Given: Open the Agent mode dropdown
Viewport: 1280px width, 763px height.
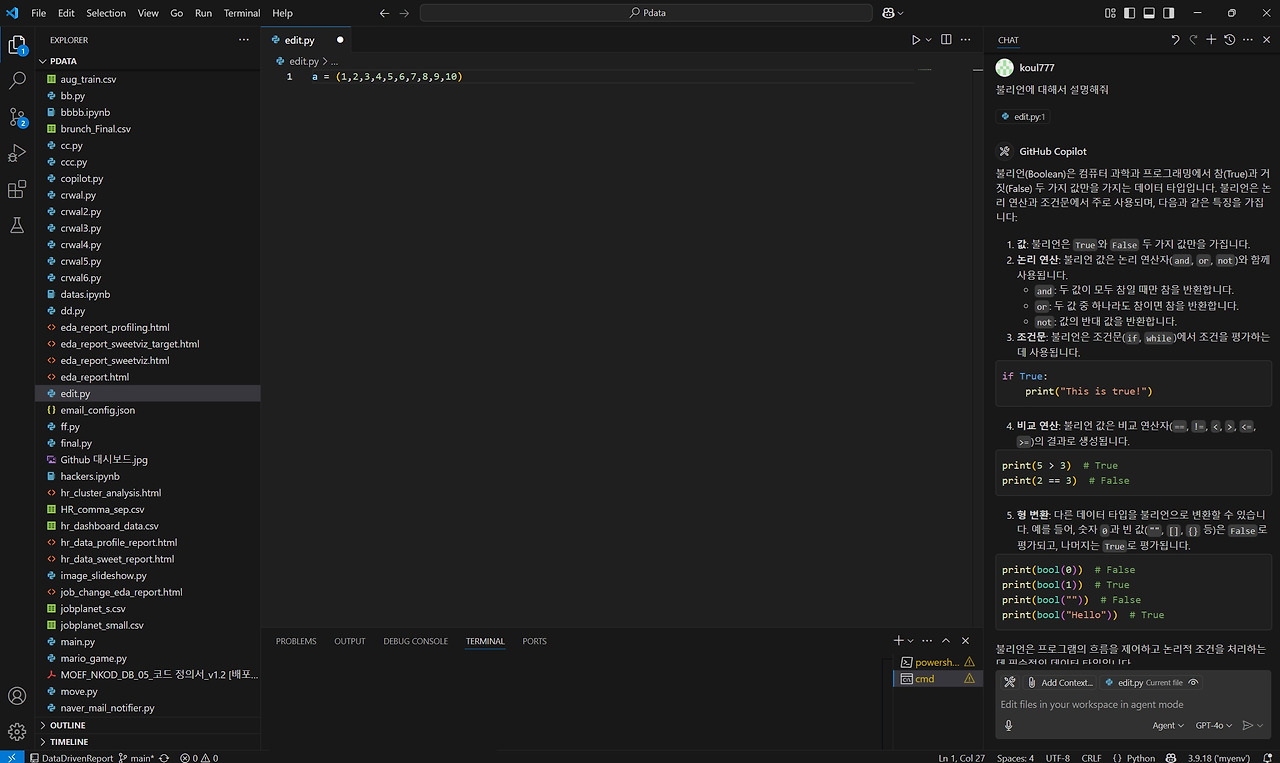Looking at the screenshot, I should tap(1167, 725).
